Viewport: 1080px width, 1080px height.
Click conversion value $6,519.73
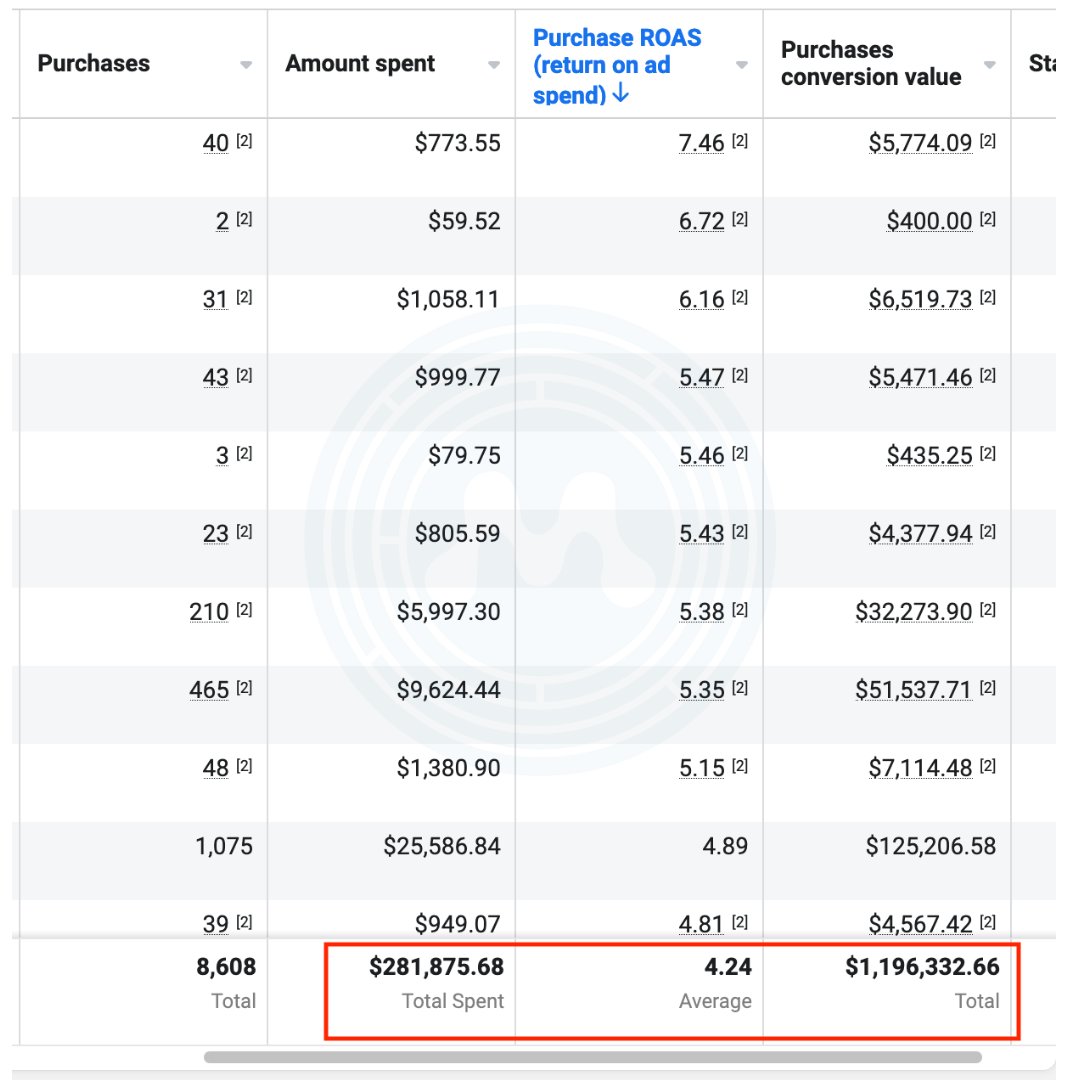[x=920, y=299]
